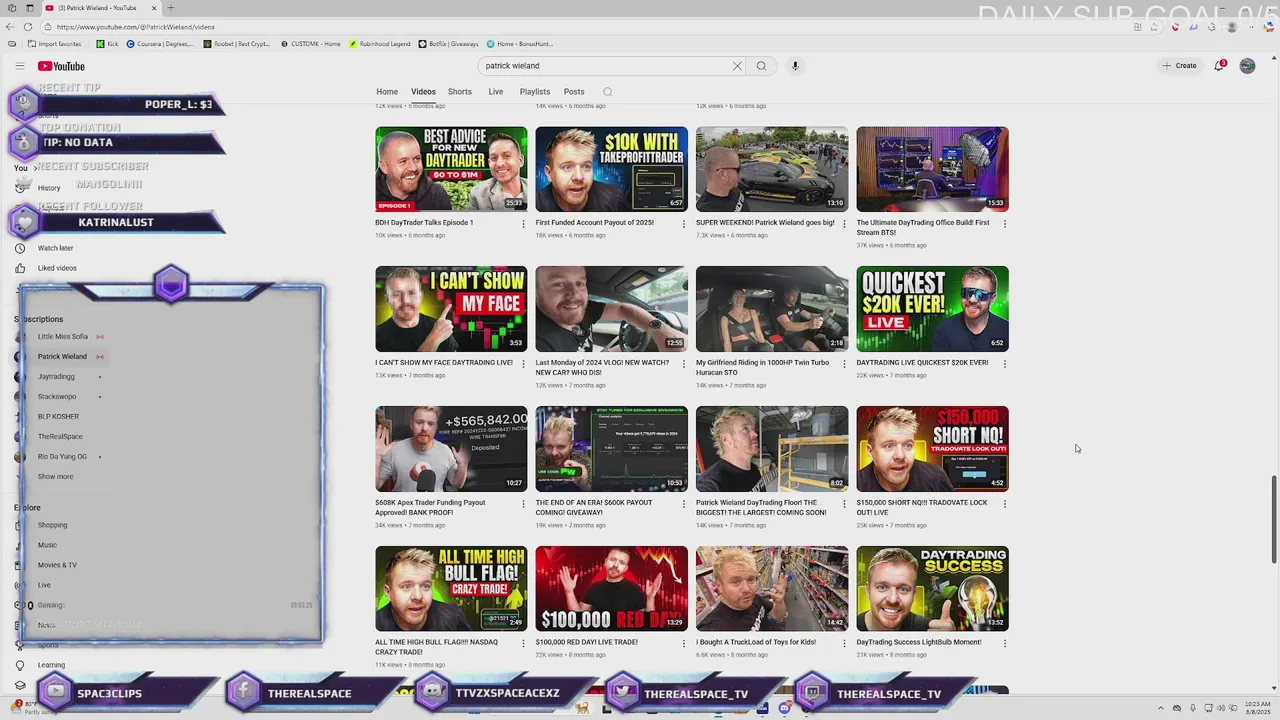
Task: Click the page vertical scrollbar thumb
Action: click(1274, 520)
